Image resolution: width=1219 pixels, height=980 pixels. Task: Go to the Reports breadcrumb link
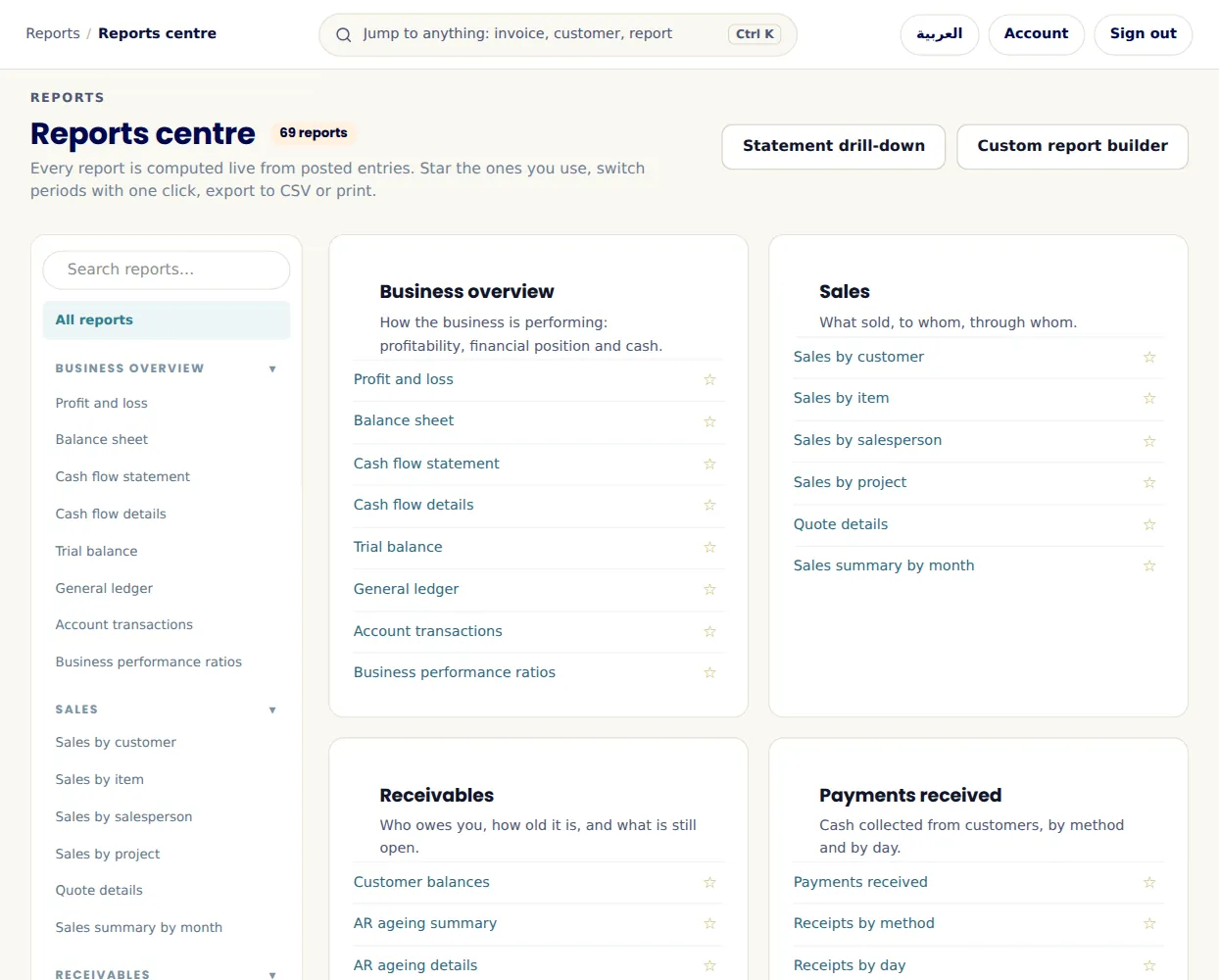(x=53, y=33)
